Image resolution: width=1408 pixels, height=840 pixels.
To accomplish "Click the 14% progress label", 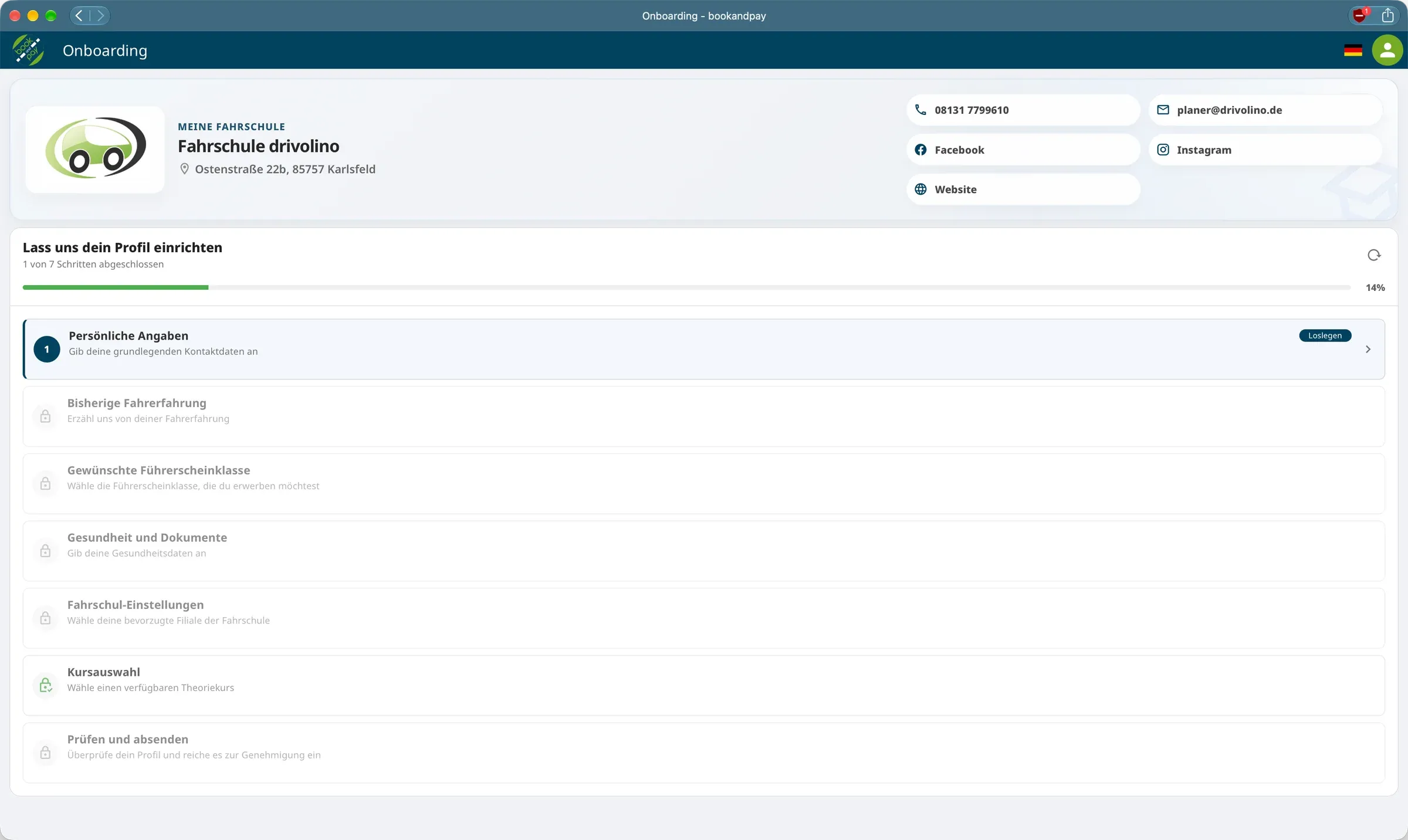I will 1375,287.
